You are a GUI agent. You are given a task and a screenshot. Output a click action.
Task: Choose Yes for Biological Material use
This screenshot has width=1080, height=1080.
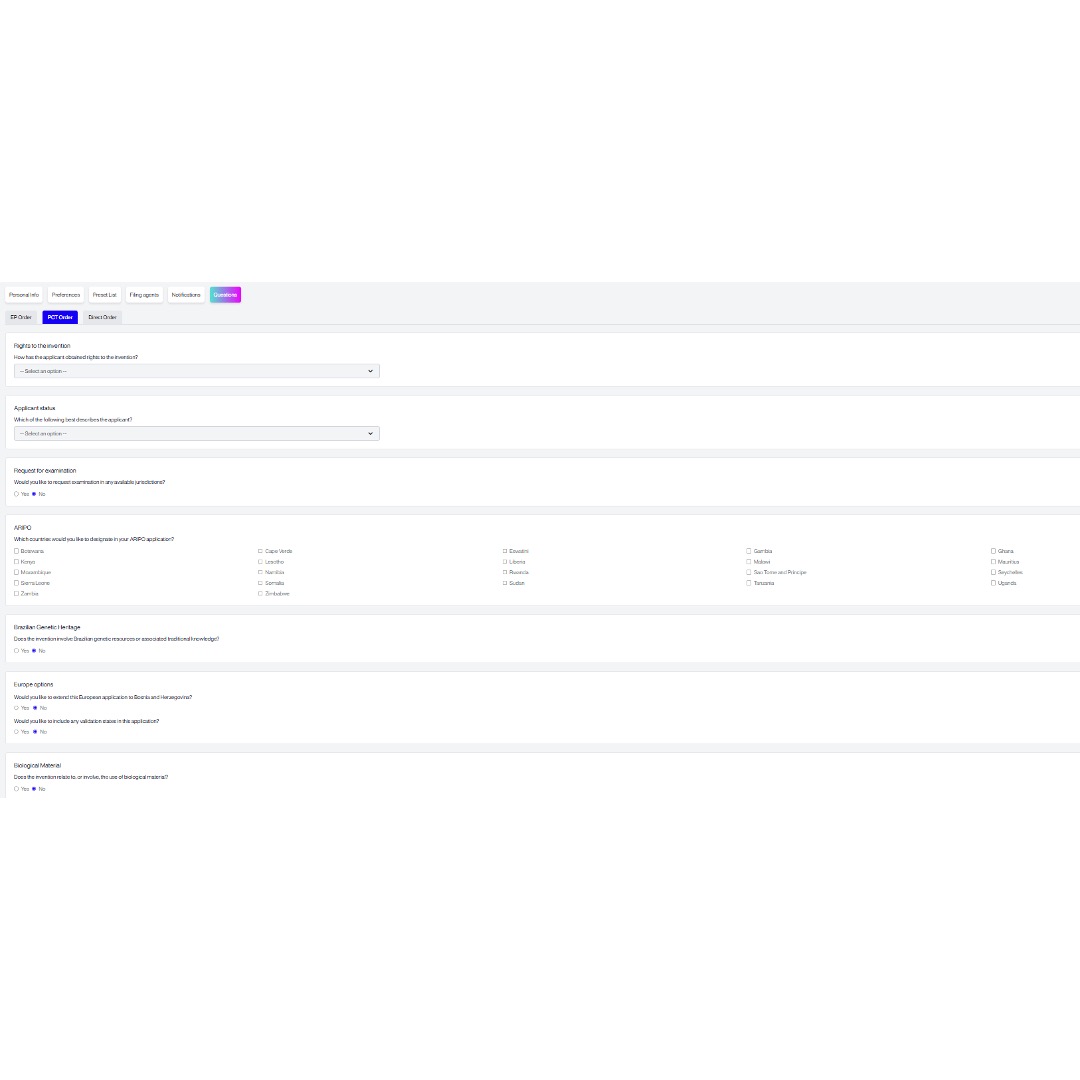click(17, 789)
